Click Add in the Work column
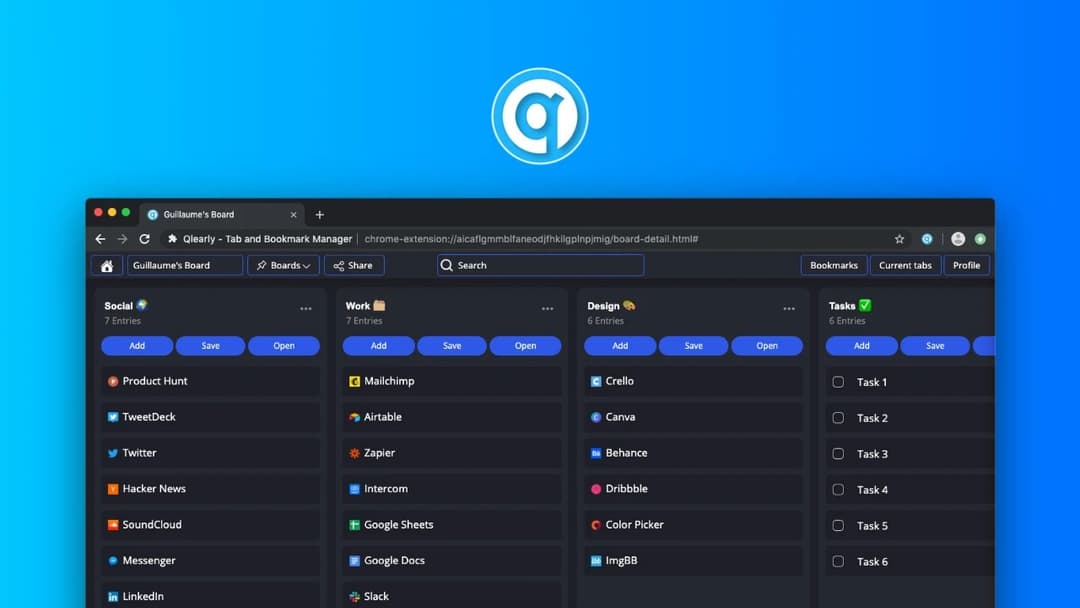Image resolution: width=1080 pixels, height=608 pixels. (x=378, y=345)
